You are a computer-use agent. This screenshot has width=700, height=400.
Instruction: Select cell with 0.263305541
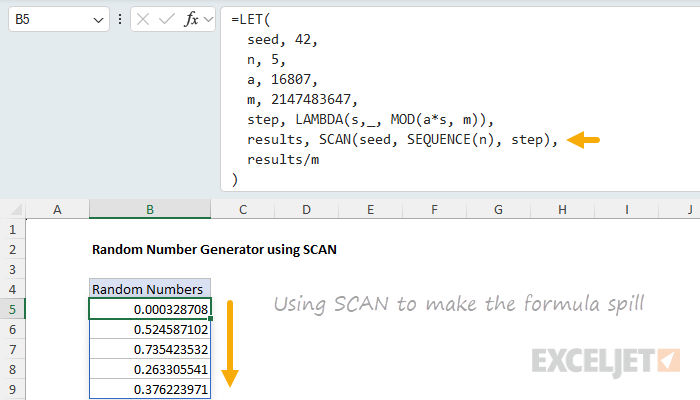click(150, 370)
